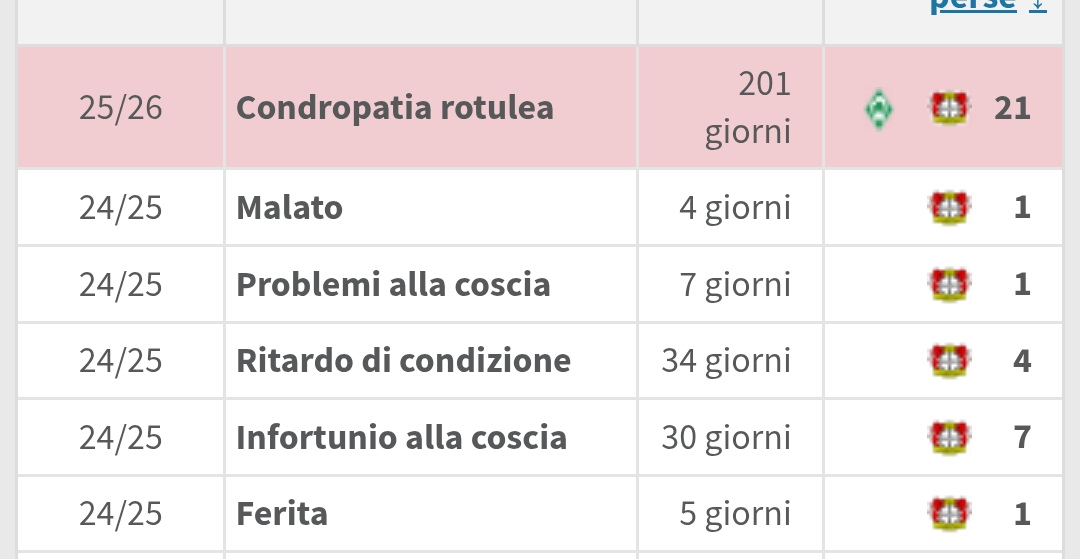This screenshot has width=1080, height=559.
Task: Click the 21 missed games number
Action: pos(1012,108)
